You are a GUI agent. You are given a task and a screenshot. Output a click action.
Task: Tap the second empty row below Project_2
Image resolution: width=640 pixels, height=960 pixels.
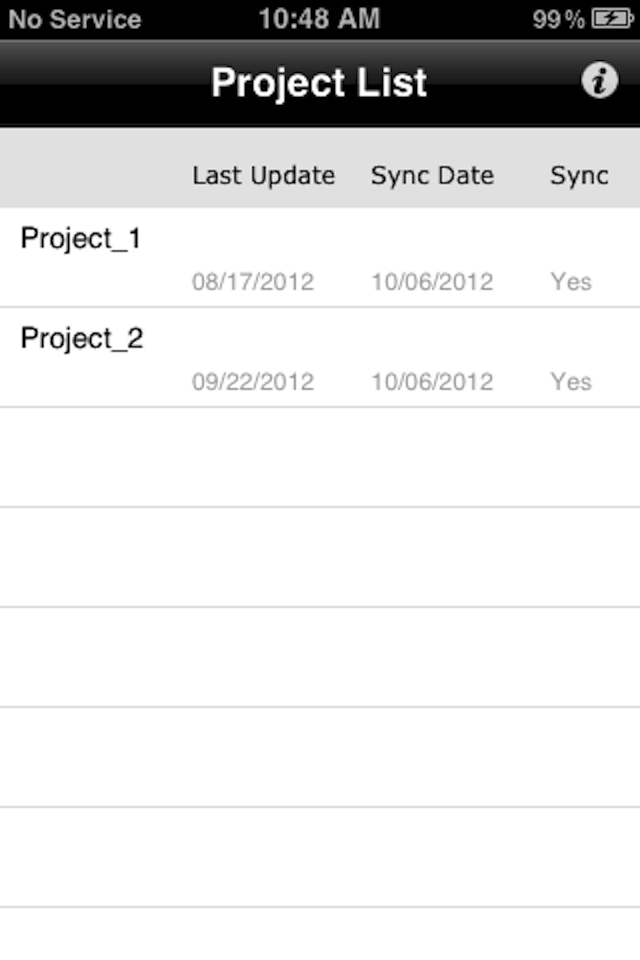point(320,557)
